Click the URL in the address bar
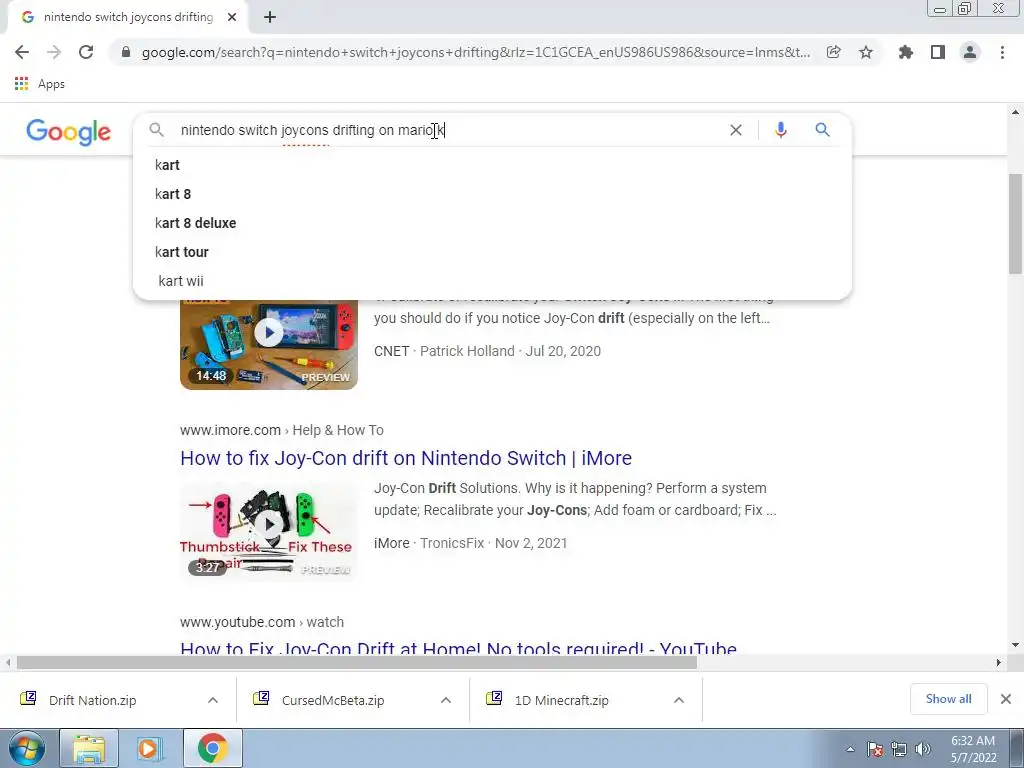 [x=475, y=52]
